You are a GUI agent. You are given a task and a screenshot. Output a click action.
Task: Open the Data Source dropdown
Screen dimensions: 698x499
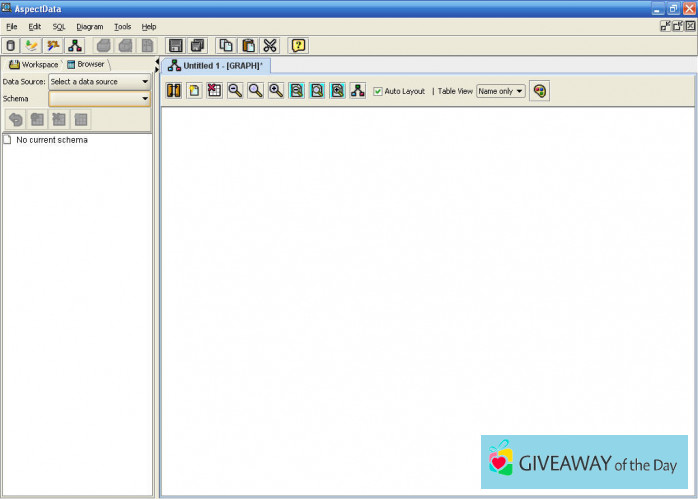point(99,81)
